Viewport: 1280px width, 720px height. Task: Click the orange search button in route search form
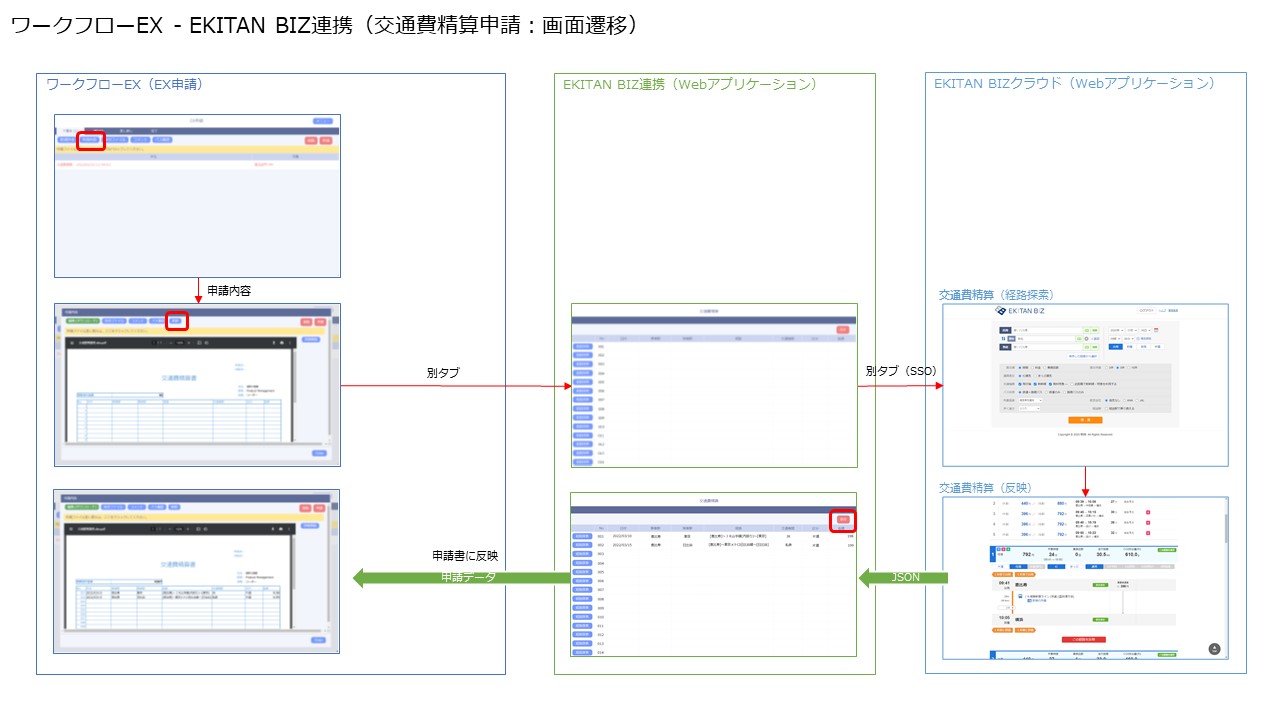(1085, 420)
